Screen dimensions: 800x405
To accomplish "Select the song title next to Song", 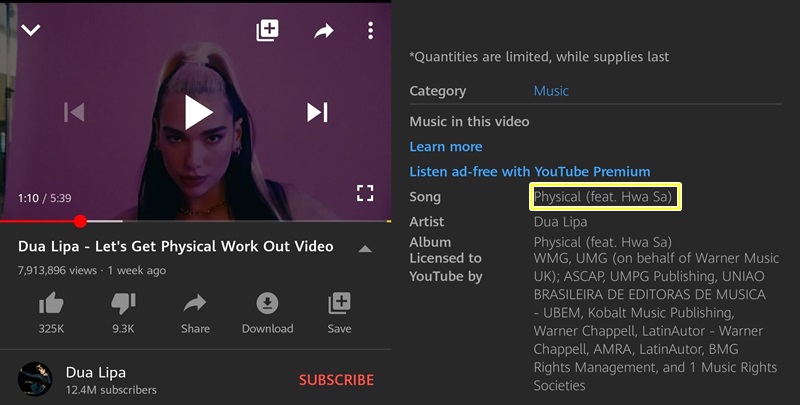I will [603, 197].
